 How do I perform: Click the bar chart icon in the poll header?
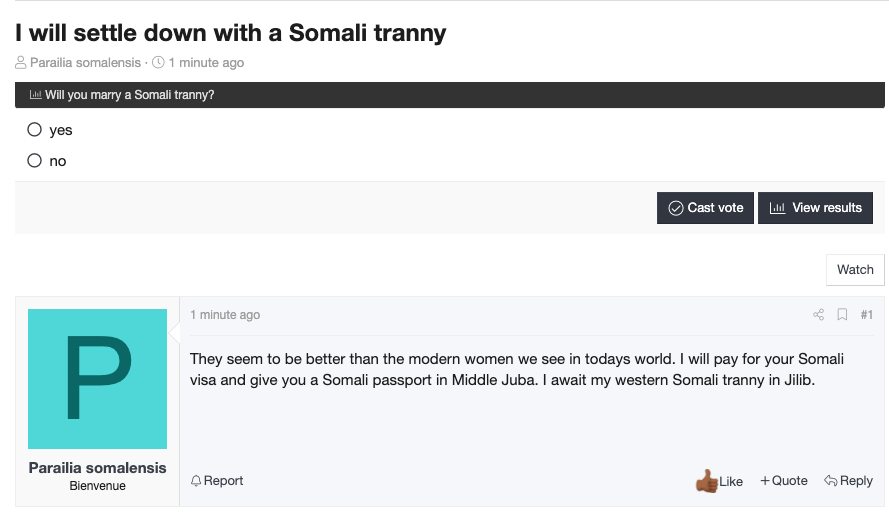pos(36,95)
